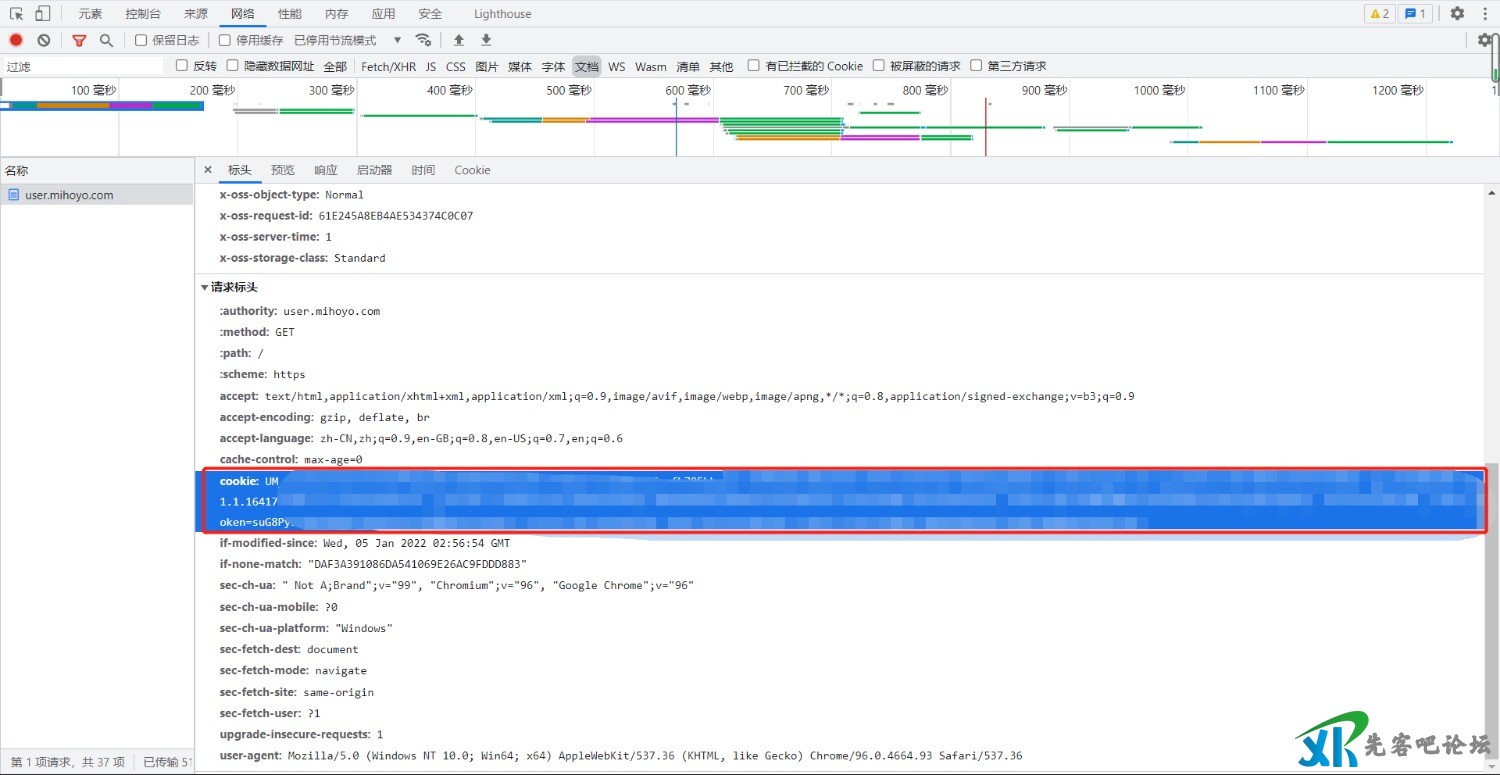Switch to the 控制台 panel tab

(x=143, y=14)
